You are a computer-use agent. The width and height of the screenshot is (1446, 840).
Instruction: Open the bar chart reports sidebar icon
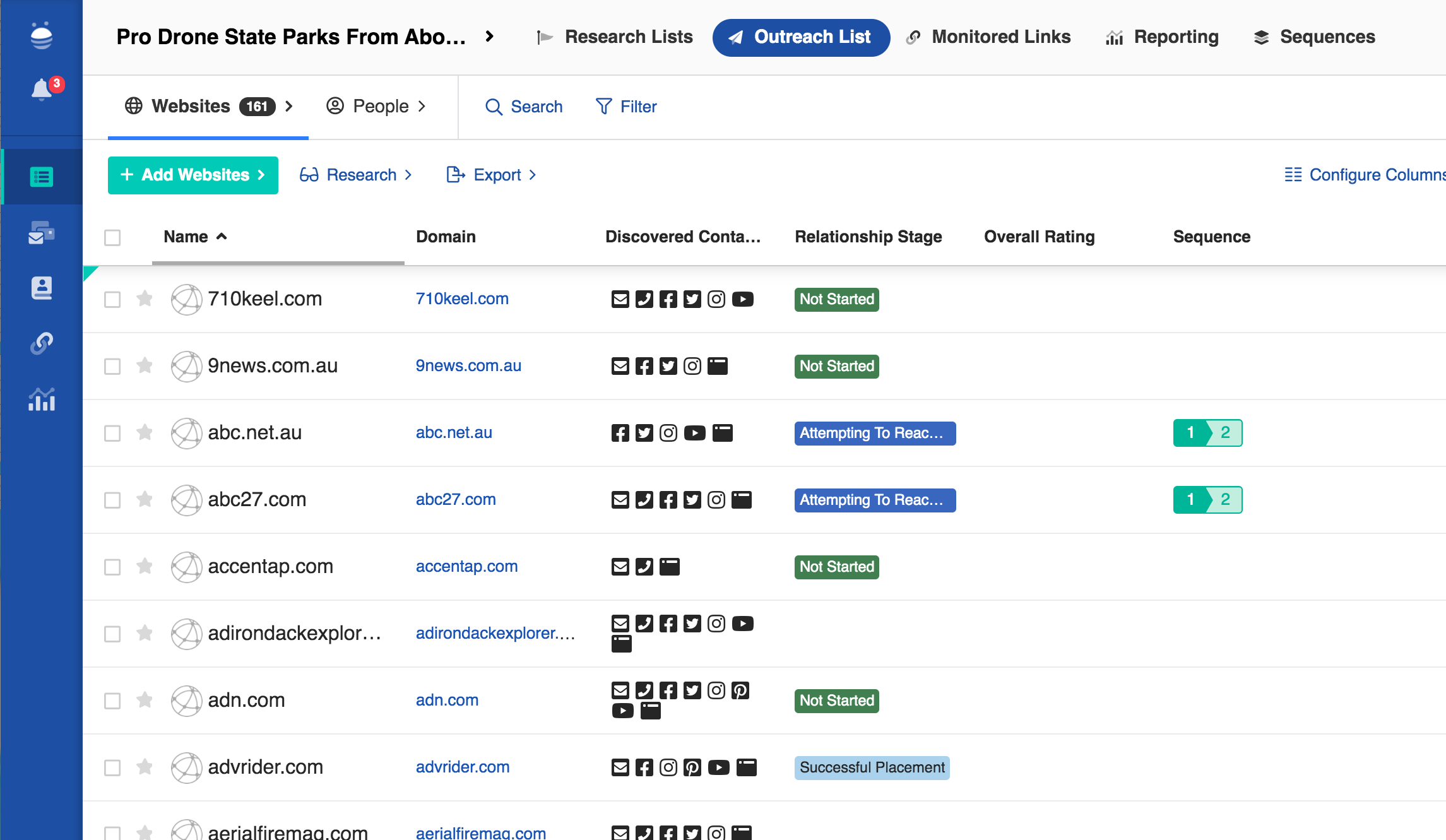point(42,399)
